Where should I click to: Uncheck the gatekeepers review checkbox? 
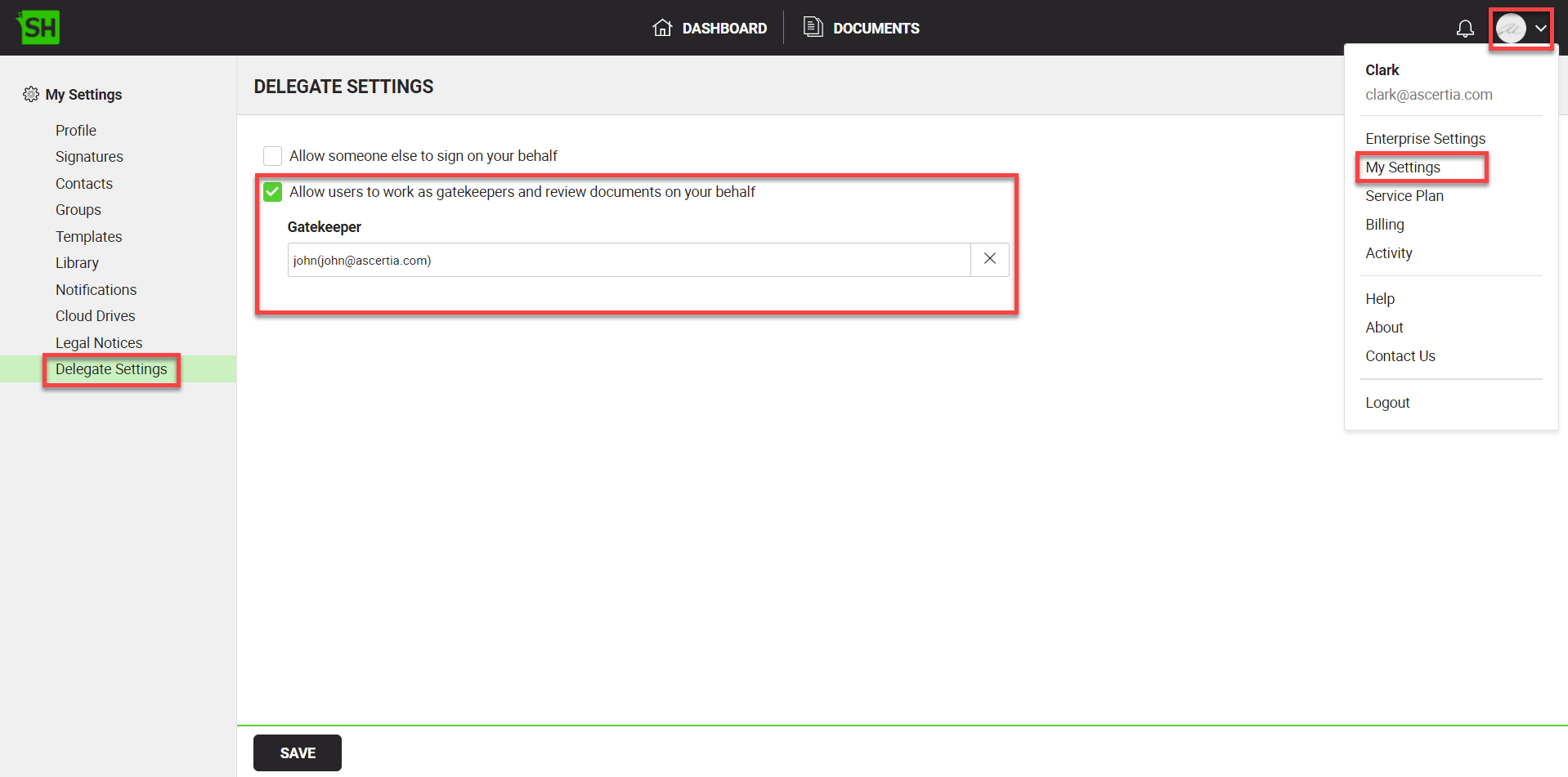click(272, 192)
